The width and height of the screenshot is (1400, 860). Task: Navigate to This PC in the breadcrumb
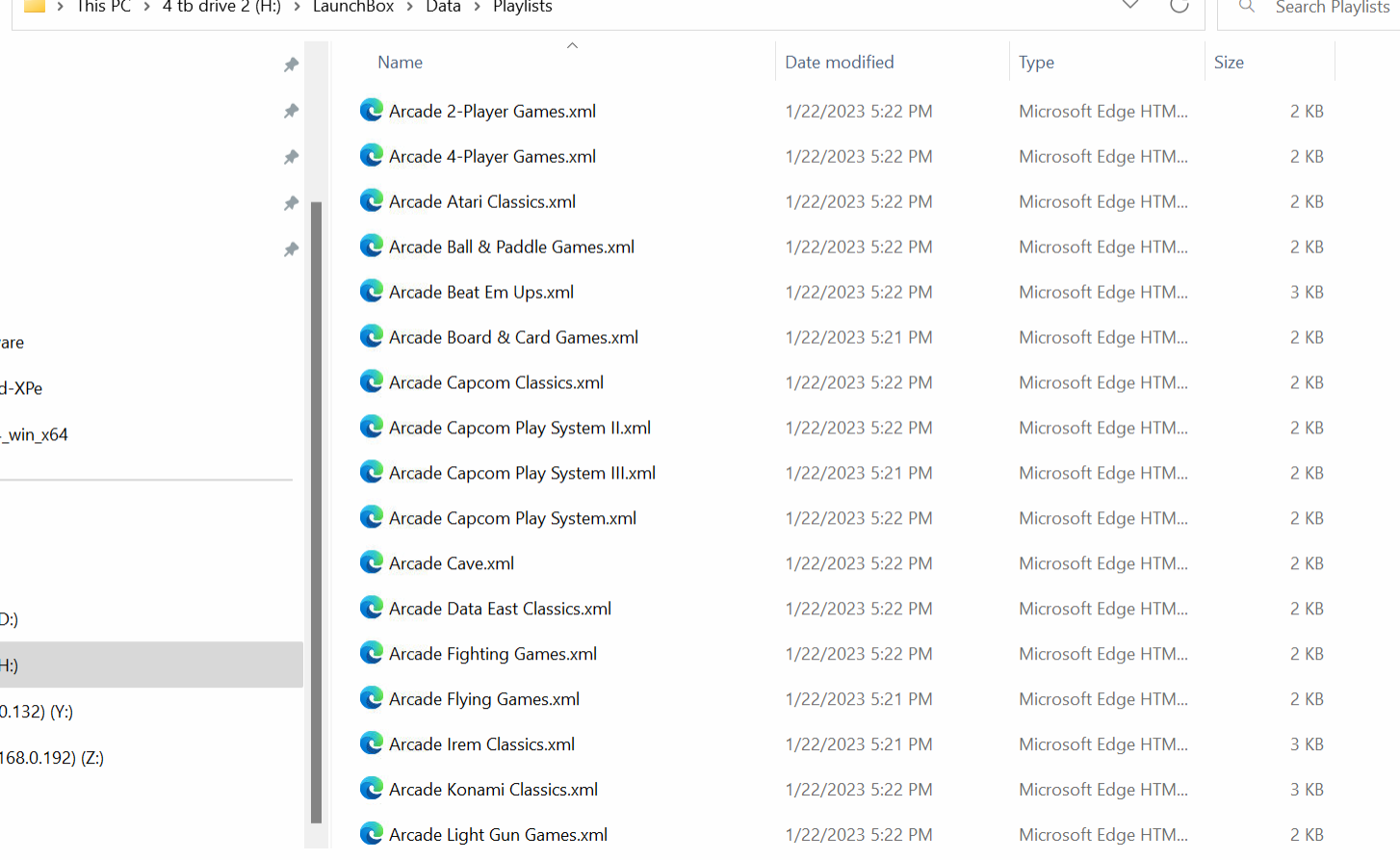pyautogui.click(x=104, y=7)
